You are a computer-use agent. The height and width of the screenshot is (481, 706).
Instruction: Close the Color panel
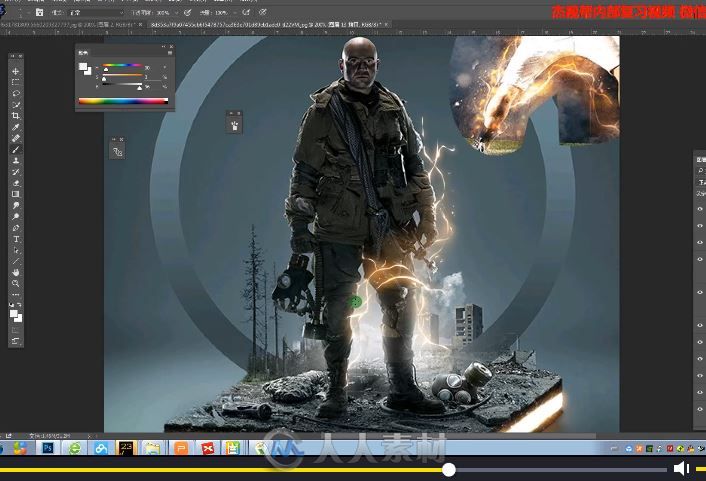coord(171,46)
